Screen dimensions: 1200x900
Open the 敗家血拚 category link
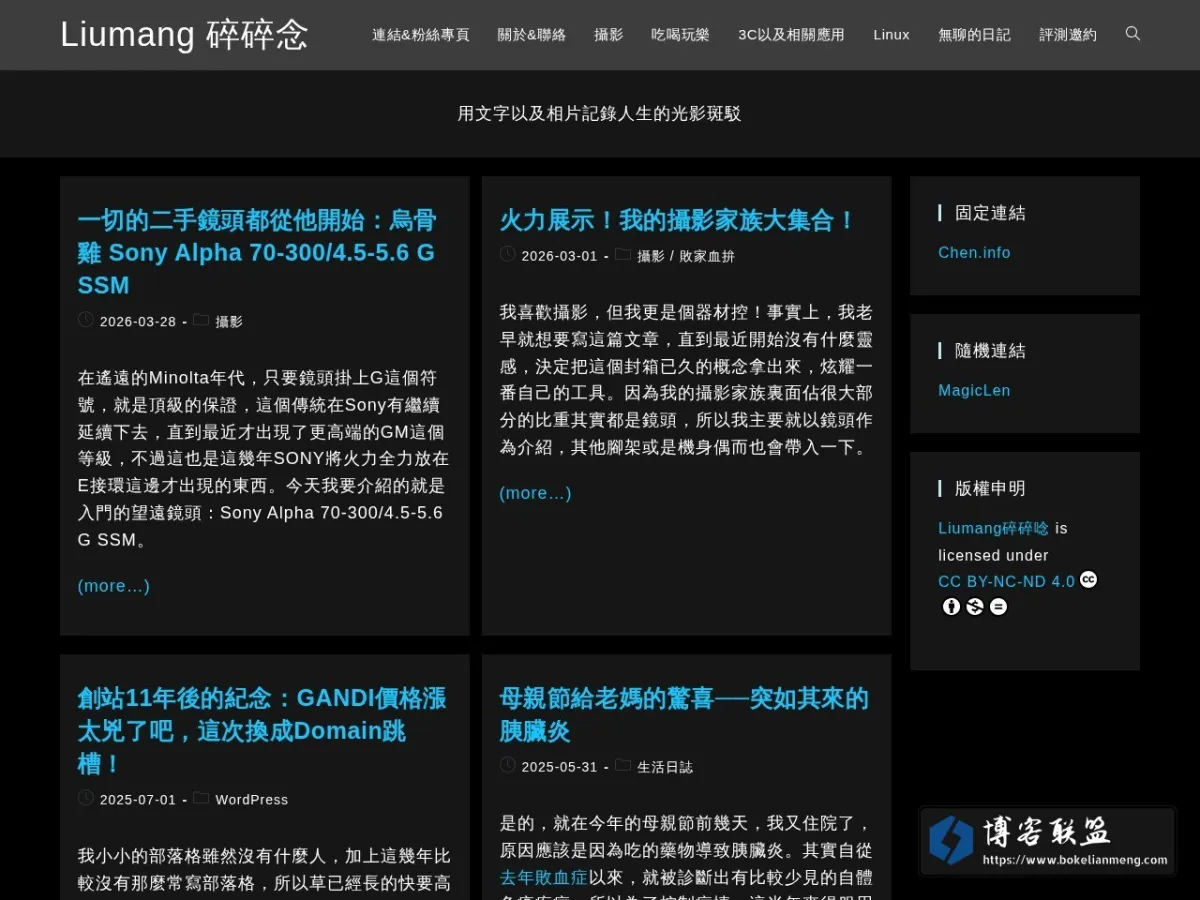point(707,256)
